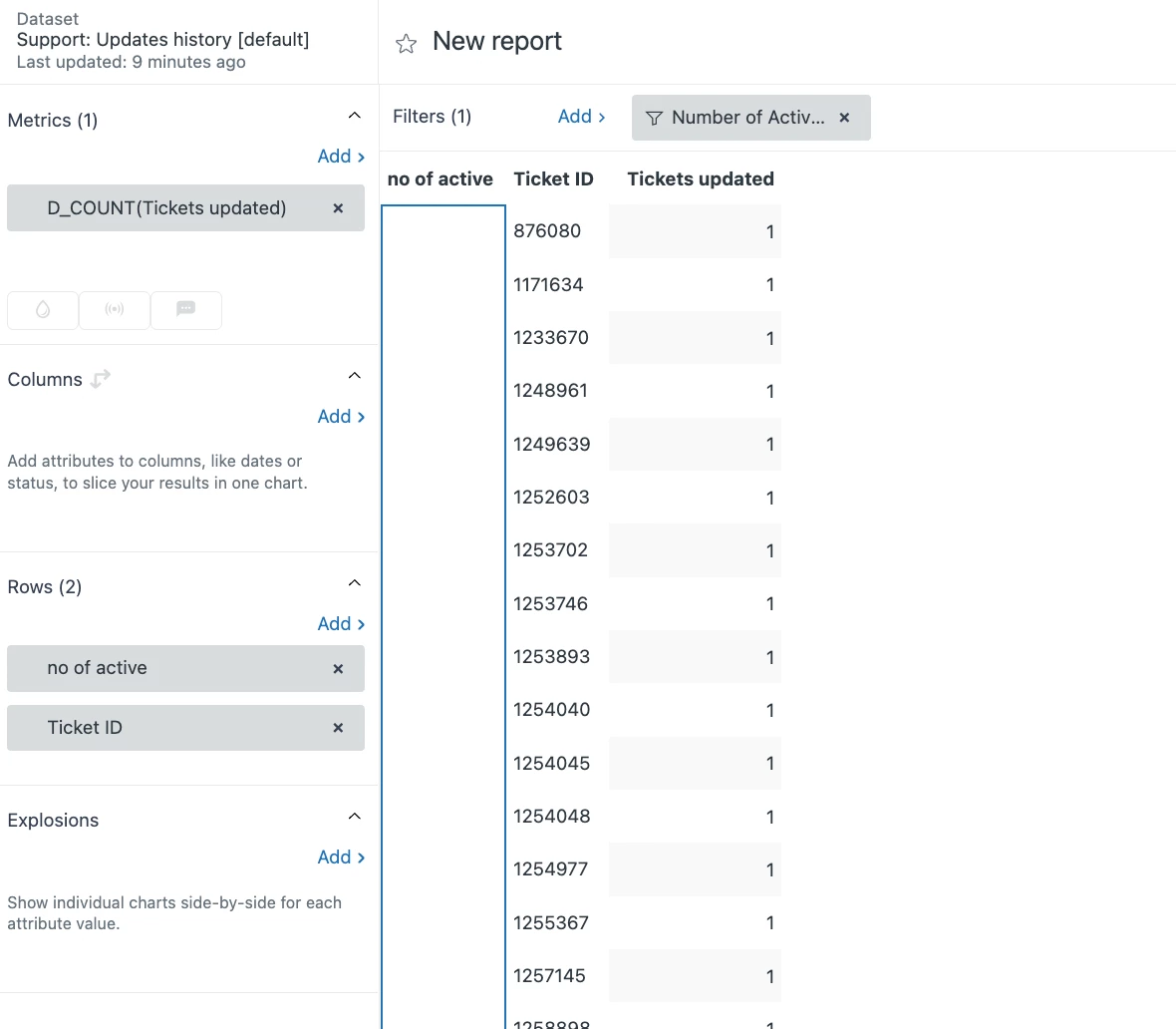Remove the Ticket ID row attribute
The width and height of the screenshot is (1176, 1029).
coord(338,728)
